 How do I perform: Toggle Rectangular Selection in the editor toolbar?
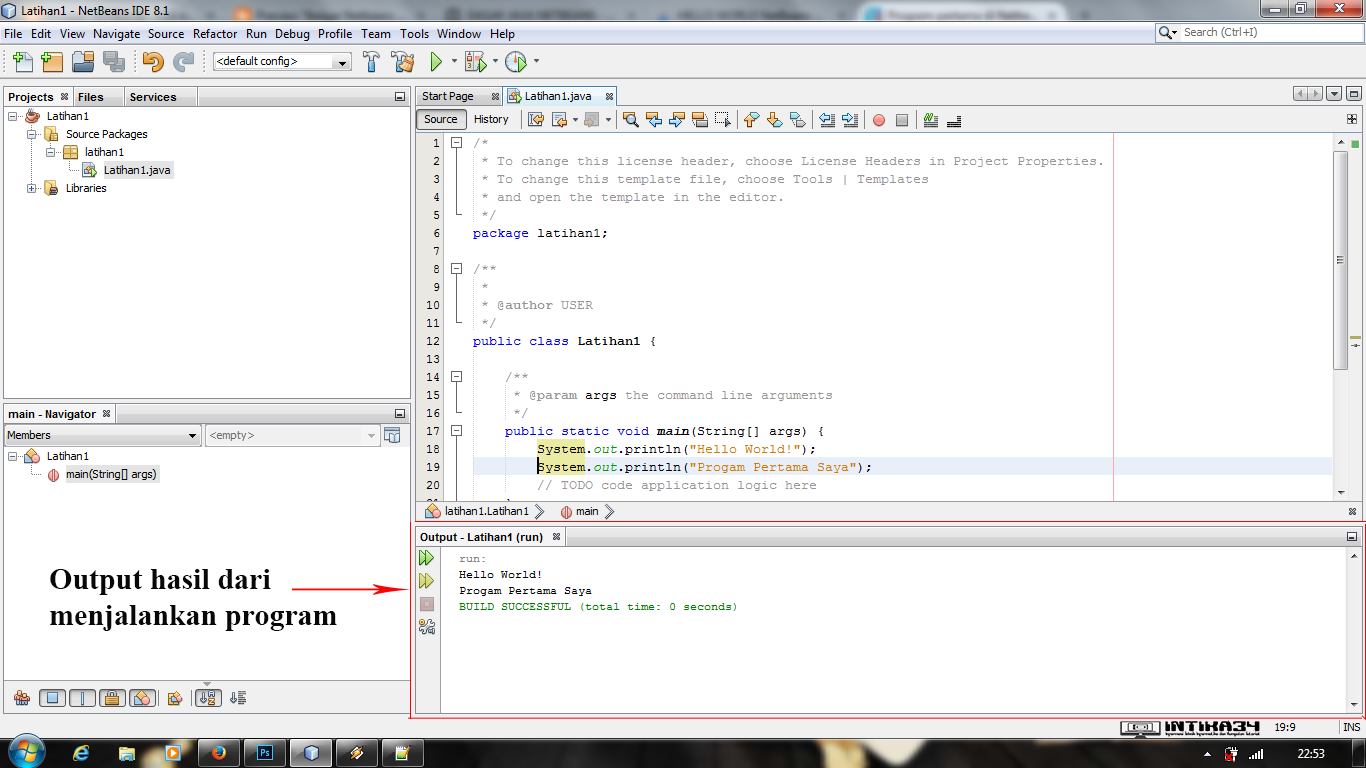pyautogui.click(x=722, y=120)
